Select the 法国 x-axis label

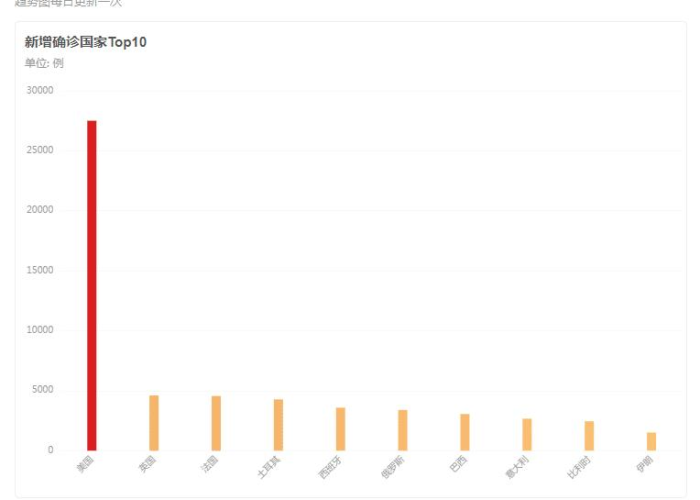(x=209, y=464)
